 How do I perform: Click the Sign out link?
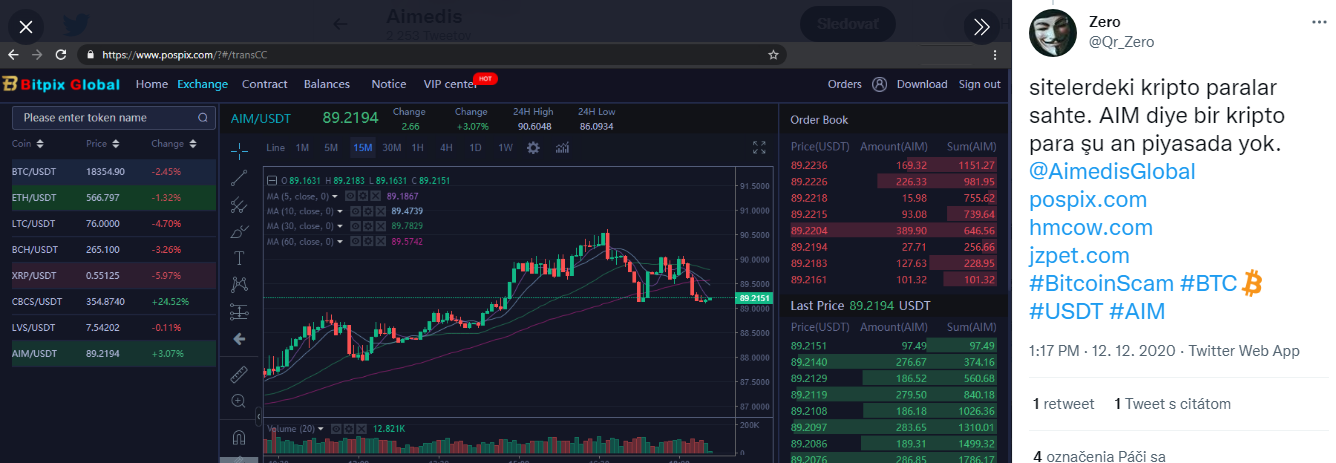[x=979, y=84]
